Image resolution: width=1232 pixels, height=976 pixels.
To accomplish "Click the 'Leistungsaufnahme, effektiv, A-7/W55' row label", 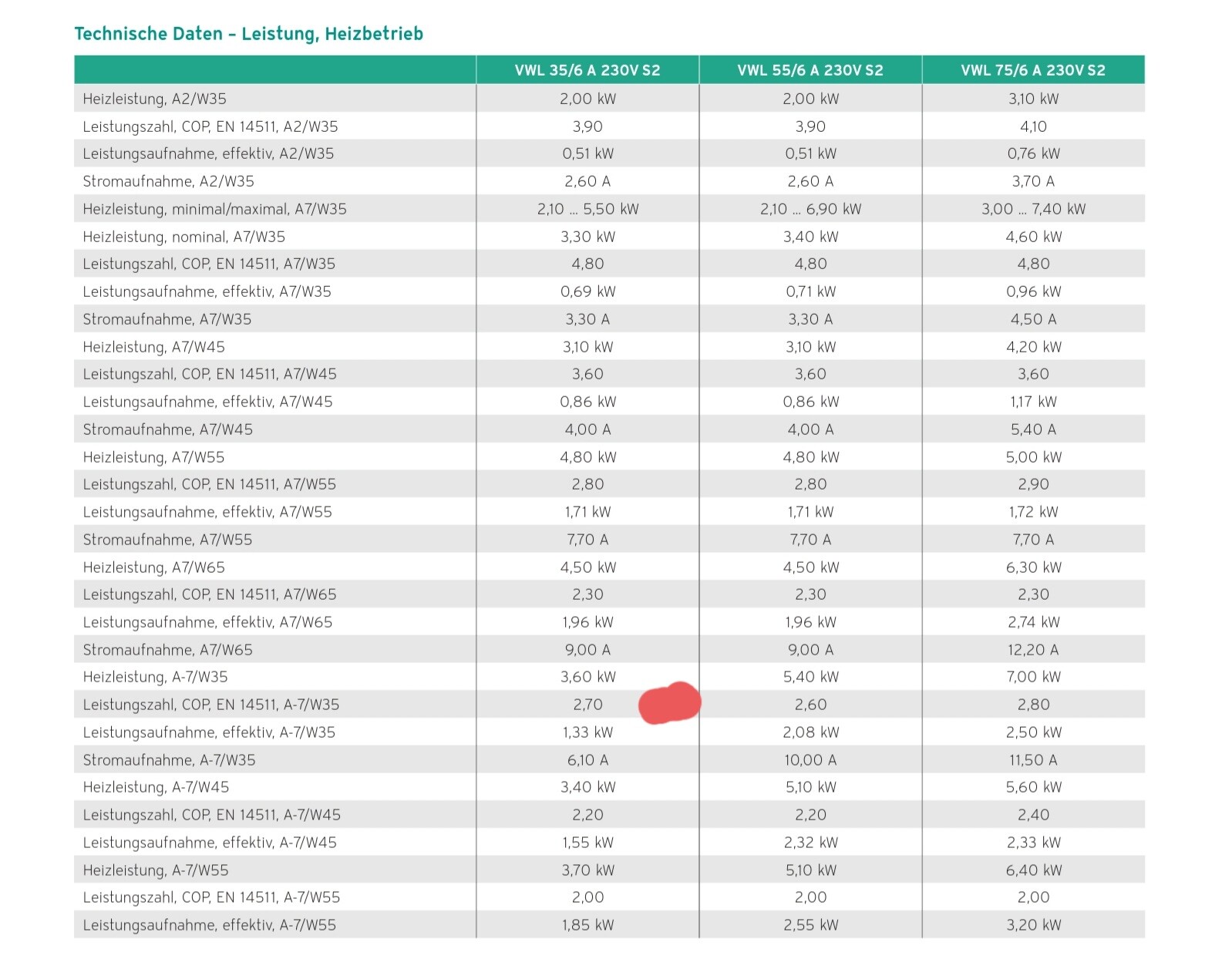I will pos(209,925).
